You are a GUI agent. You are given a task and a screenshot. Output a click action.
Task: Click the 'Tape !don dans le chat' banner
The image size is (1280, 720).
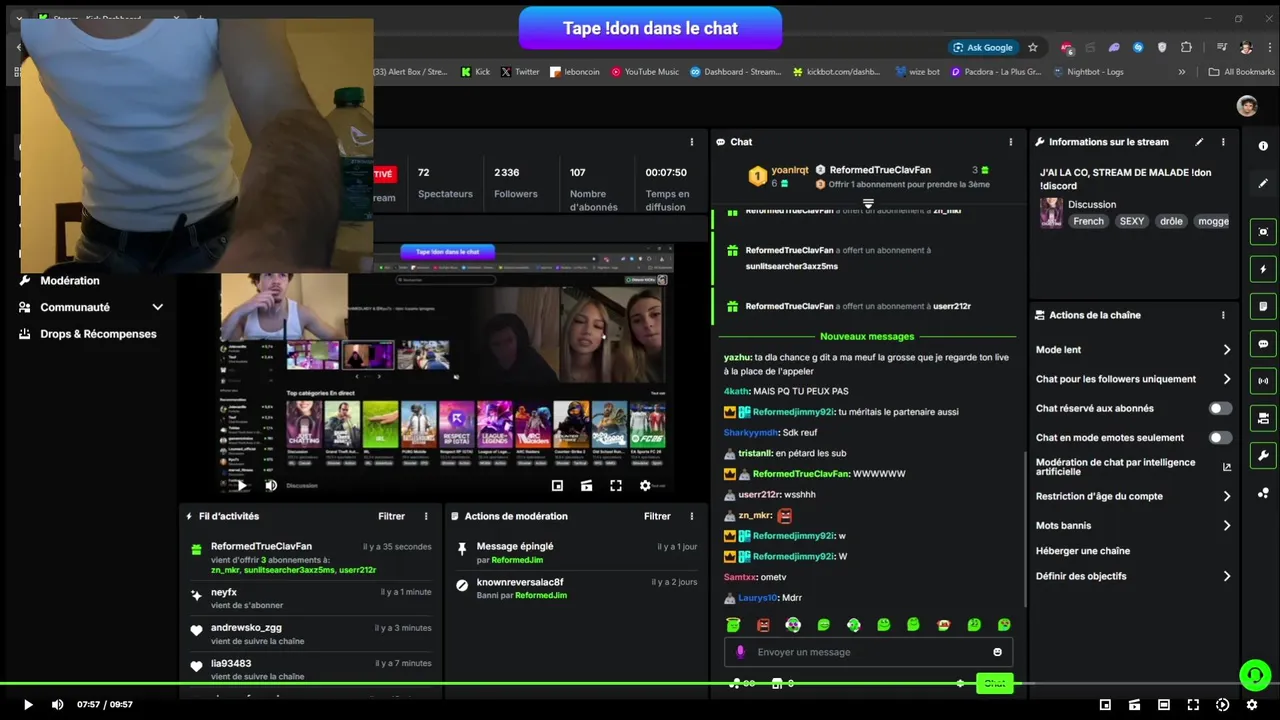[650, 28]
